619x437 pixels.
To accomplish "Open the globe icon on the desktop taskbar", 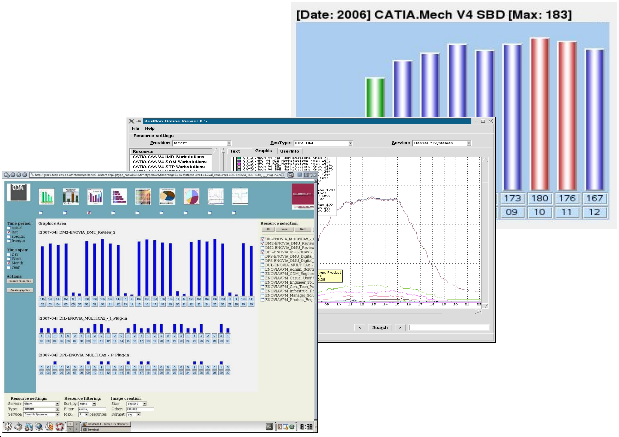I will pos(39,426).
